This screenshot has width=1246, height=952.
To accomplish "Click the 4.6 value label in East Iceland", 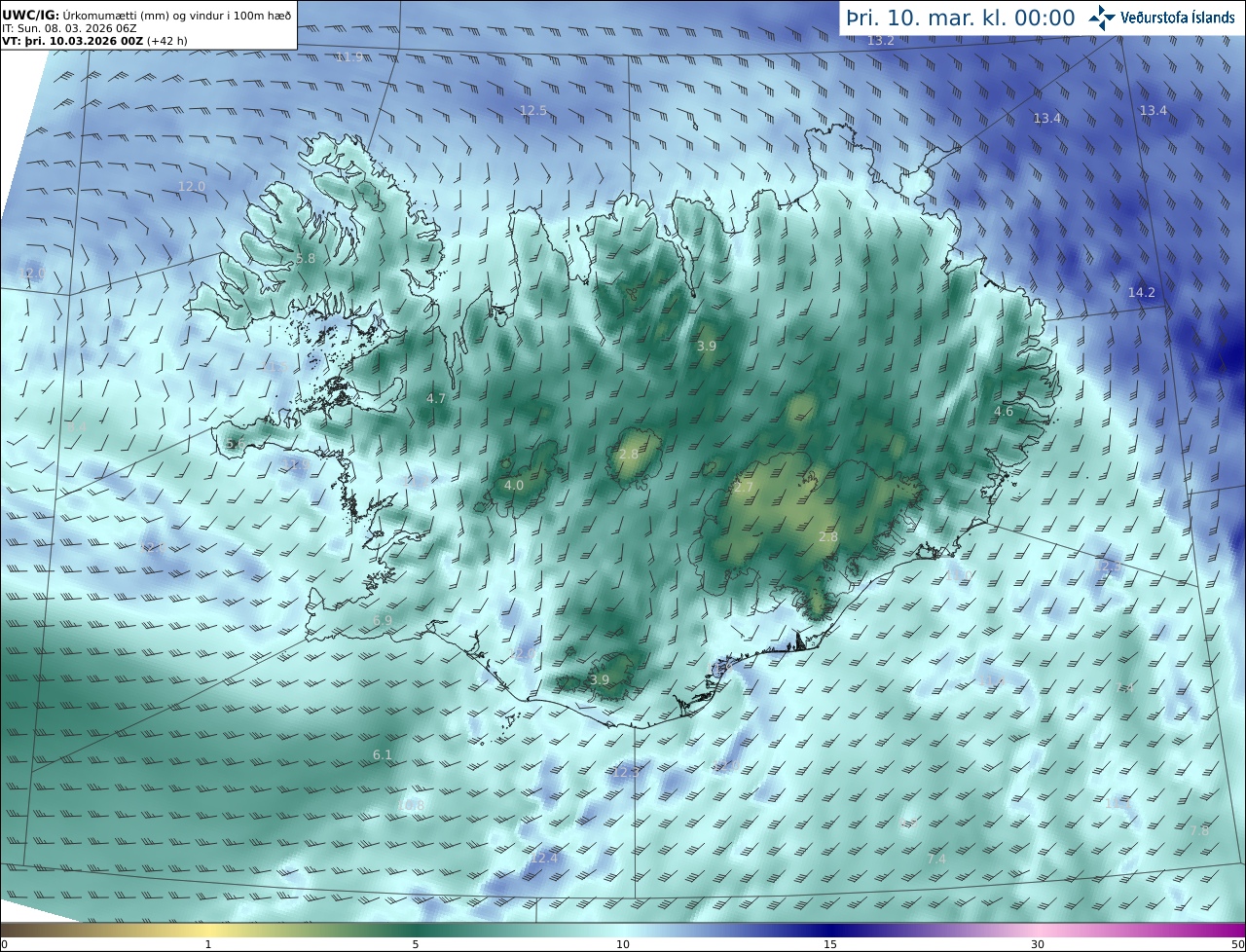I will point(1004,412).
